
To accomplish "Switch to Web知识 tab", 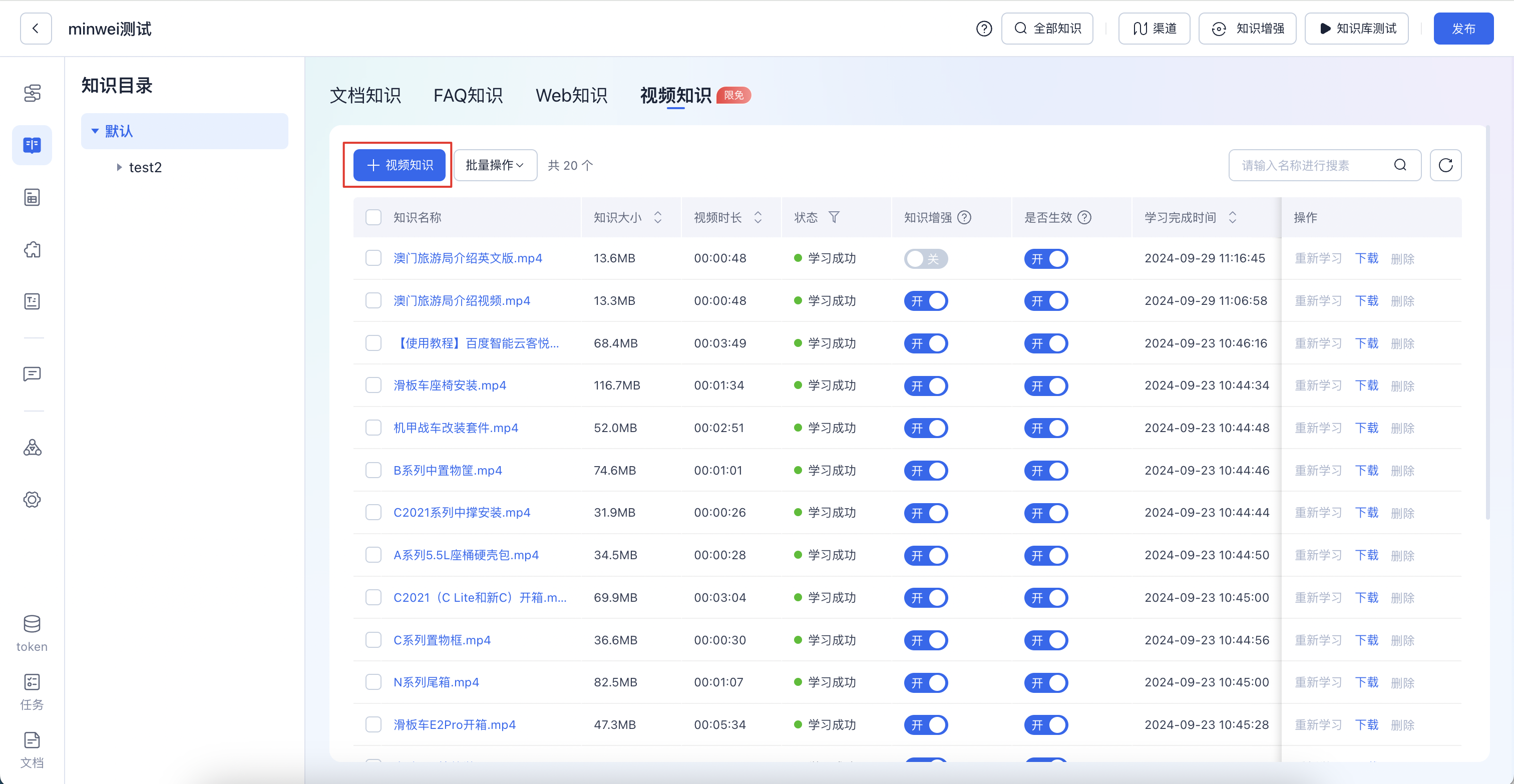I will tap(571, 95).
